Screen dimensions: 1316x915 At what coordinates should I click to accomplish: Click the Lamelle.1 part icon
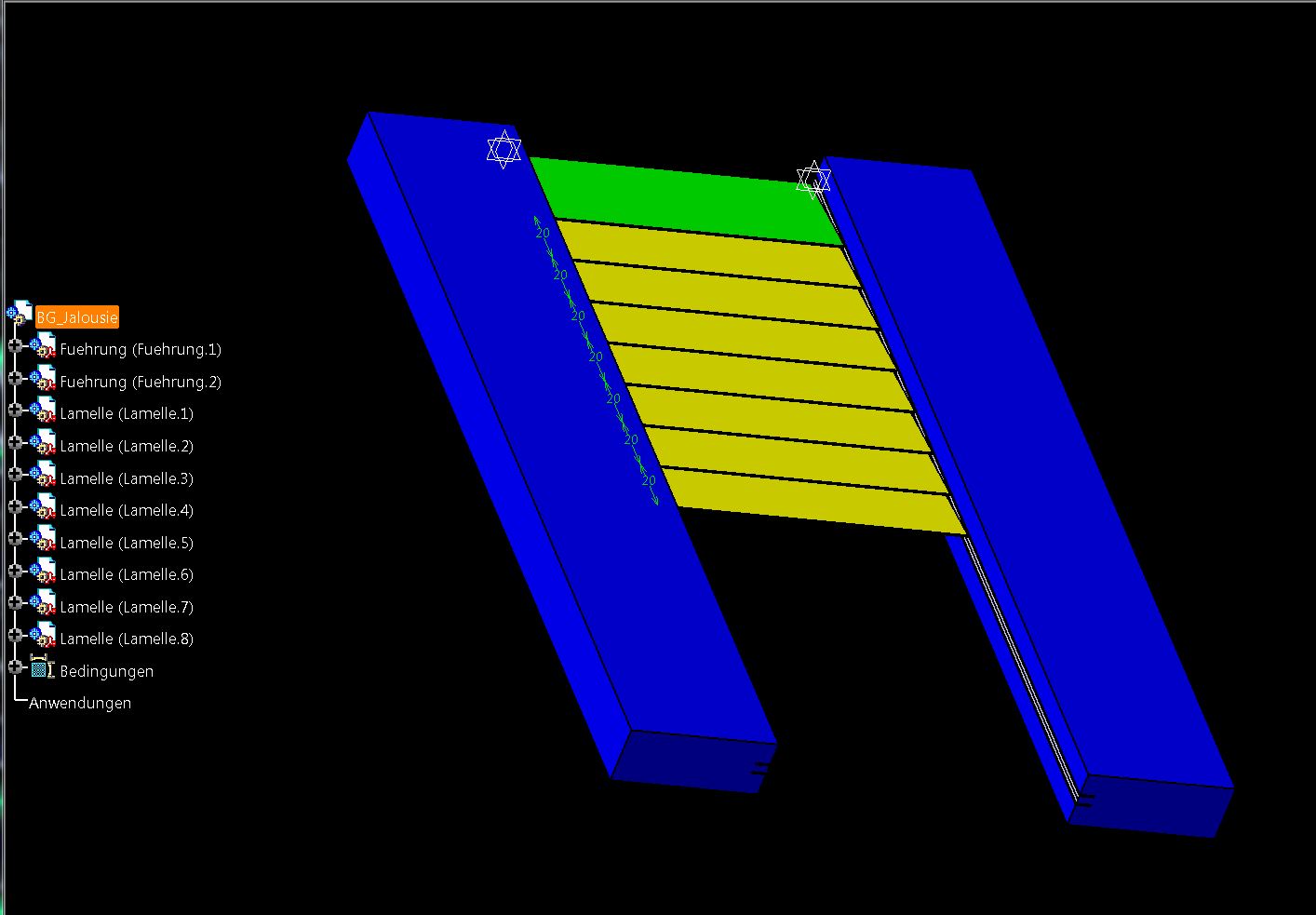(43, 410)
